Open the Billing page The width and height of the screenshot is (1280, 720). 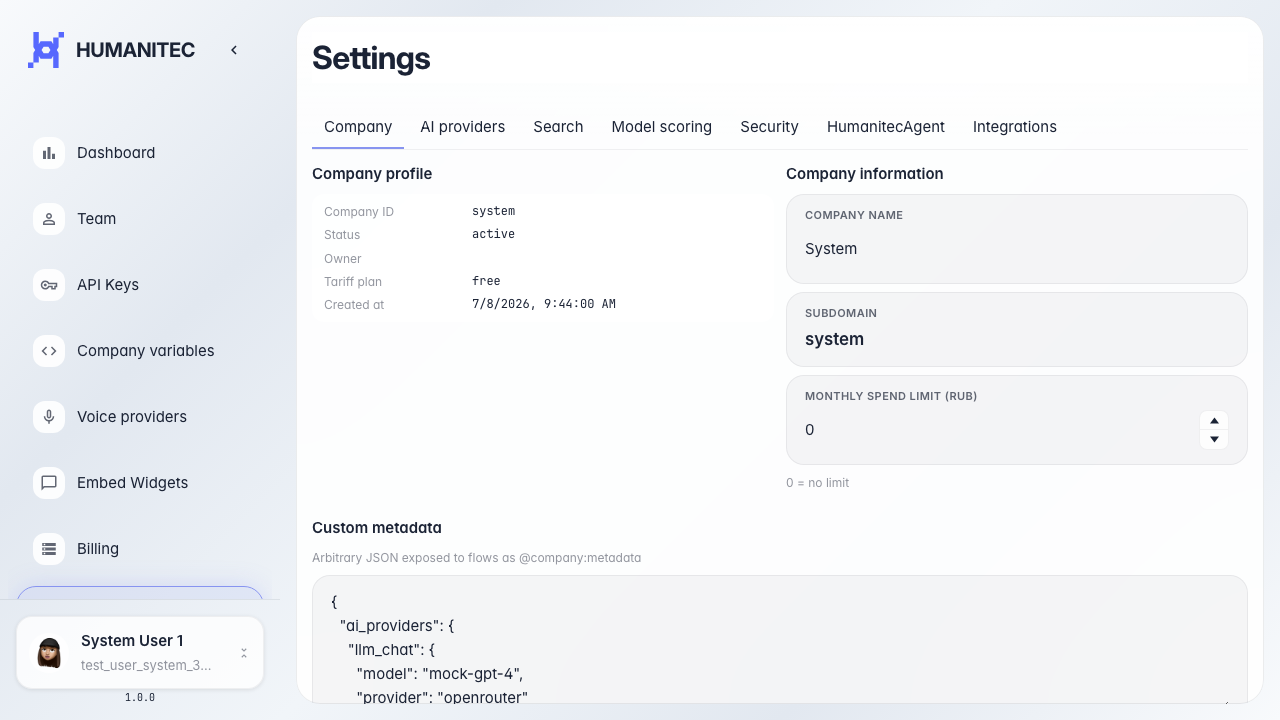140,549
